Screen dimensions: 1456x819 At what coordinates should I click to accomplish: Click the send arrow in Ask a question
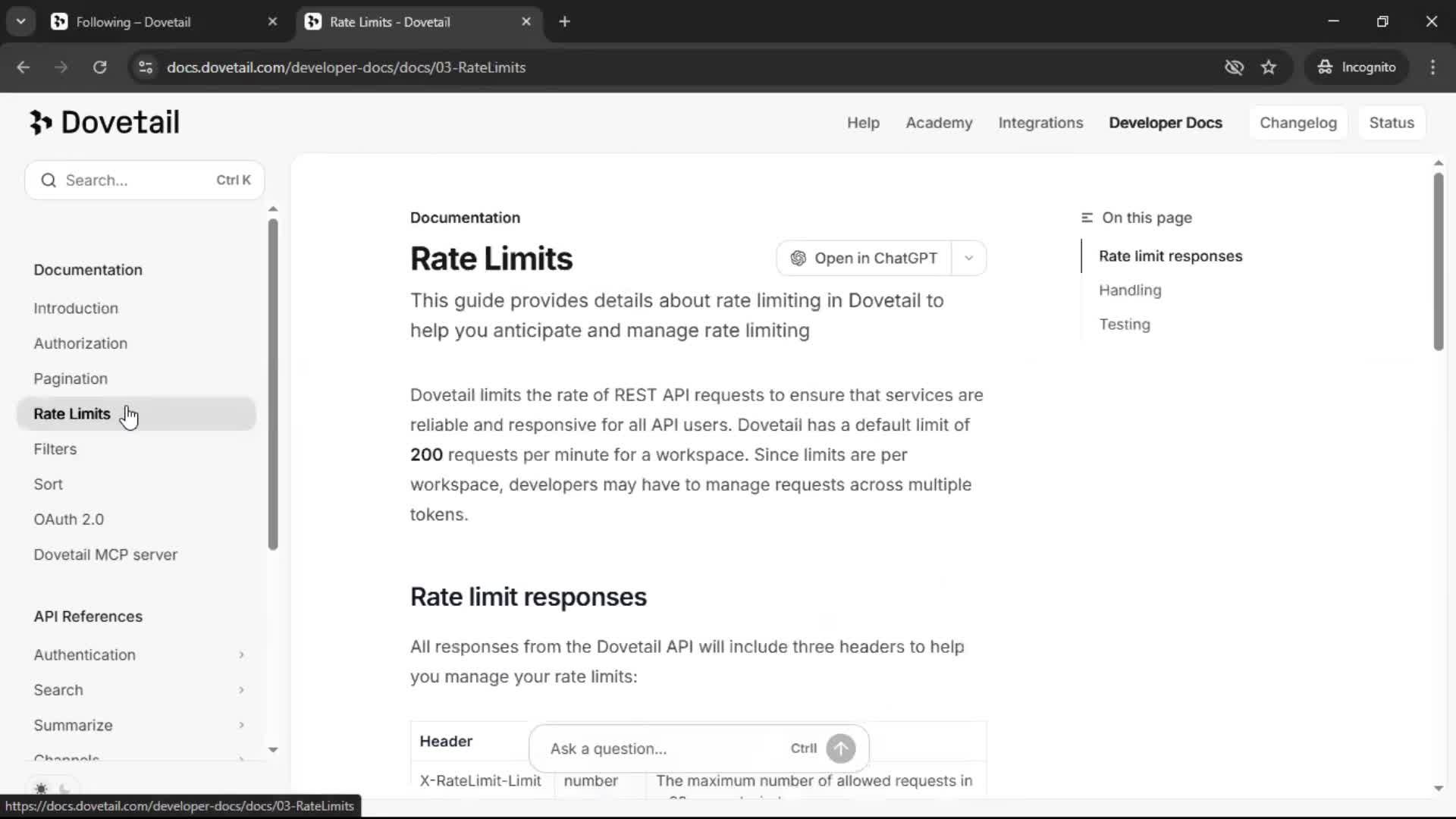point(840,748)
